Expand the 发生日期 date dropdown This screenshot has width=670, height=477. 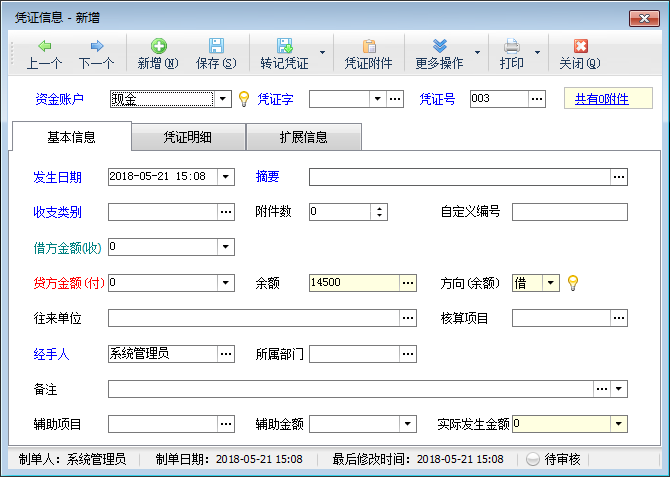pyautogui.click(x=225, y=177)
